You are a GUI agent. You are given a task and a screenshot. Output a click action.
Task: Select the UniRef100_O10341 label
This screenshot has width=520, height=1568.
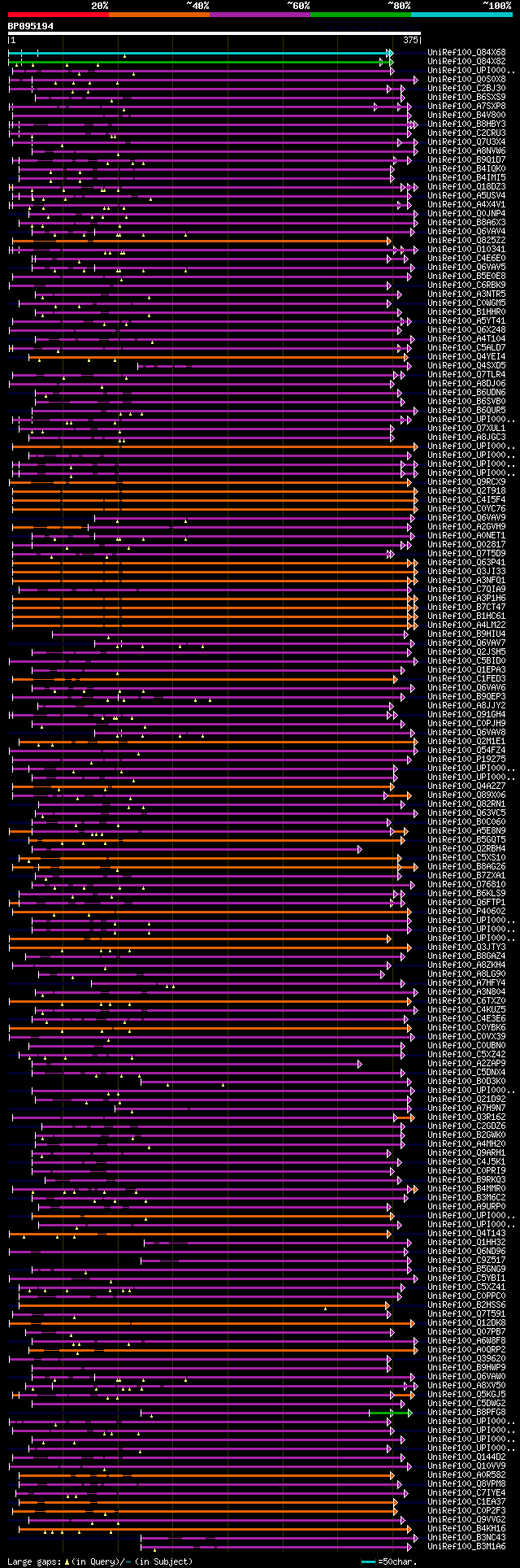point(466,250)
